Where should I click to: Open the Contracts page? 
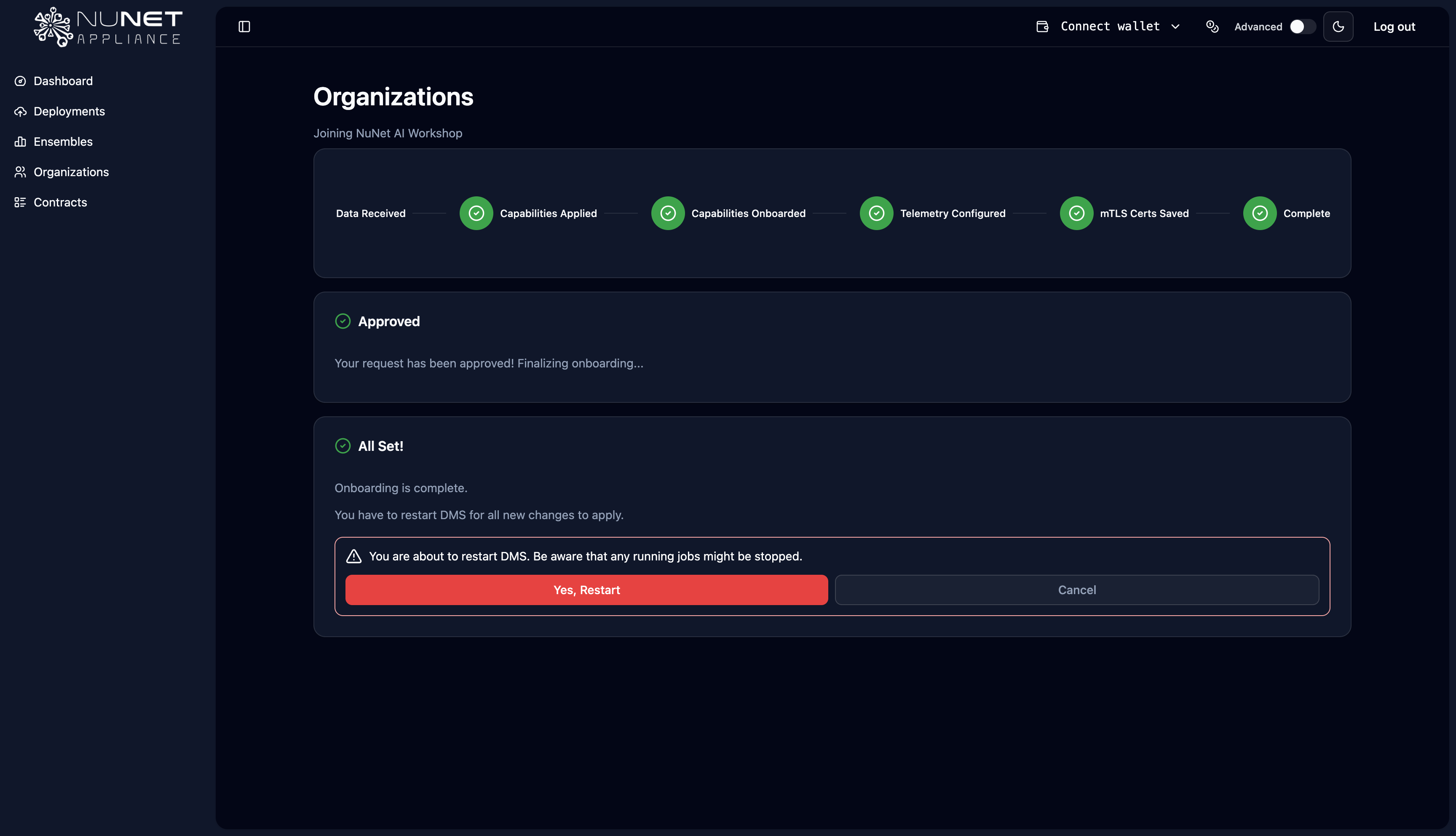point(60,202)
